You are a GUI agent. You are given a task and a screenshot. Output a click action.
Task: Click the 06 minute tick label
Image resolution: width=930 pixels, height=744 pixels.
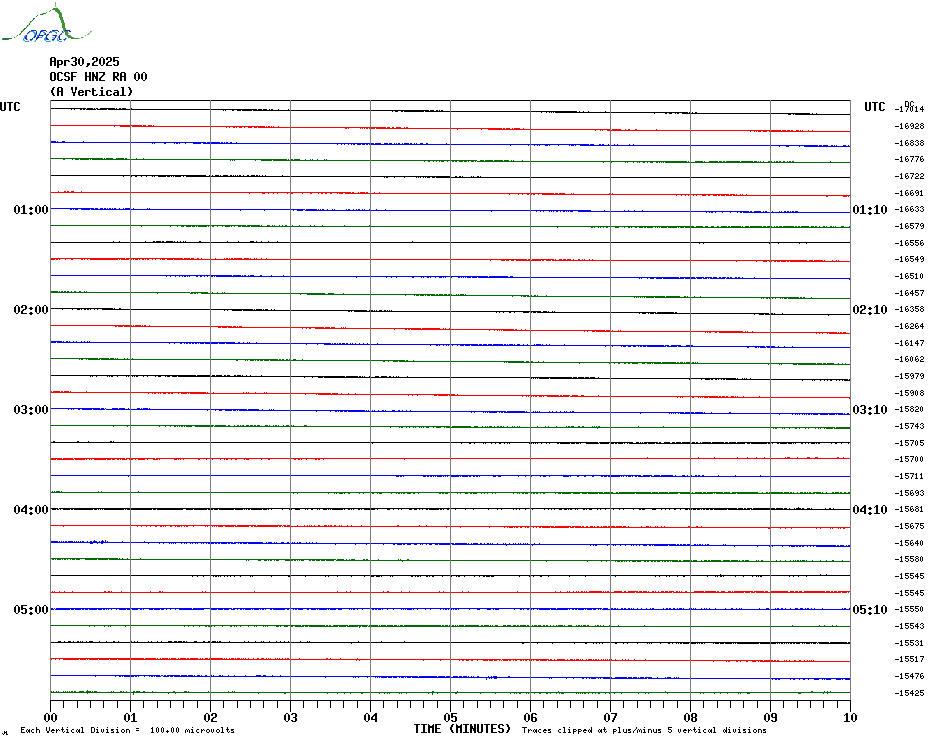click(x=531, y=718)
